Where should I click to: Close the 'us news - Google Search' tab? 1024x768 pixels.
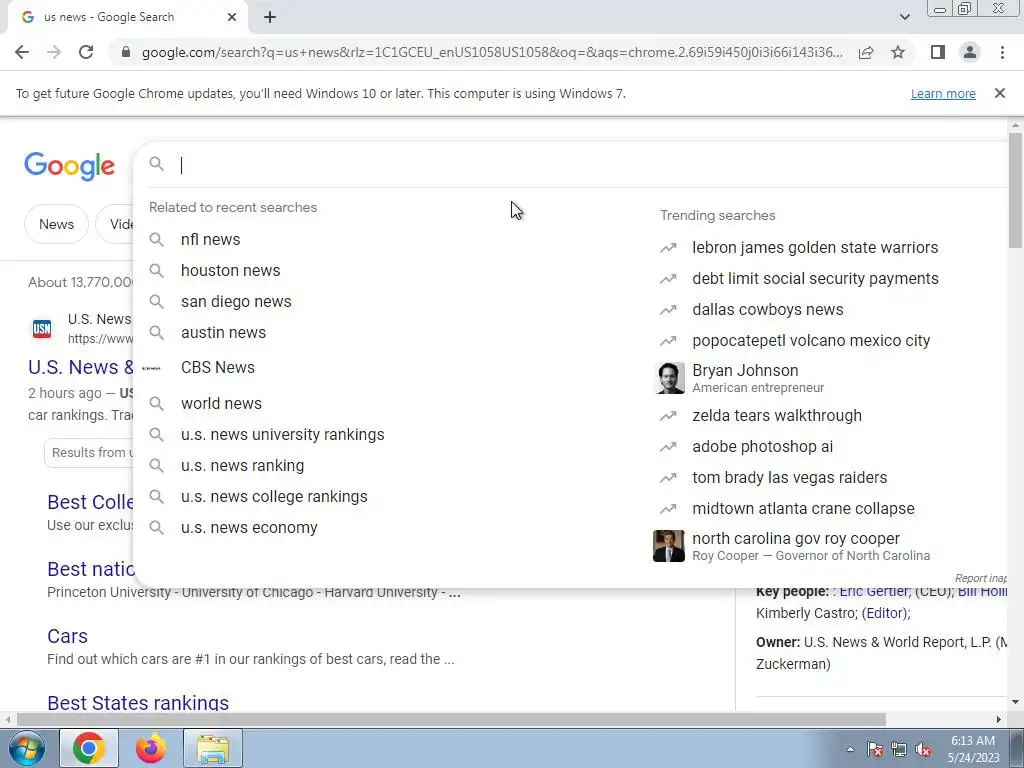pos(232,17)
